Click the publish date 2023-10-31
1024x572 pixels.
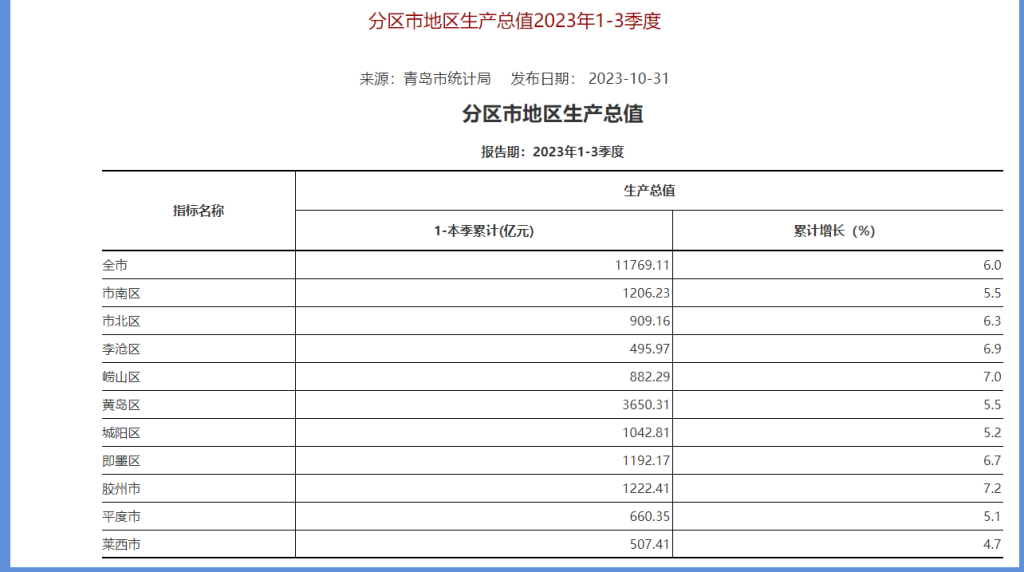(x=628, y=79)
